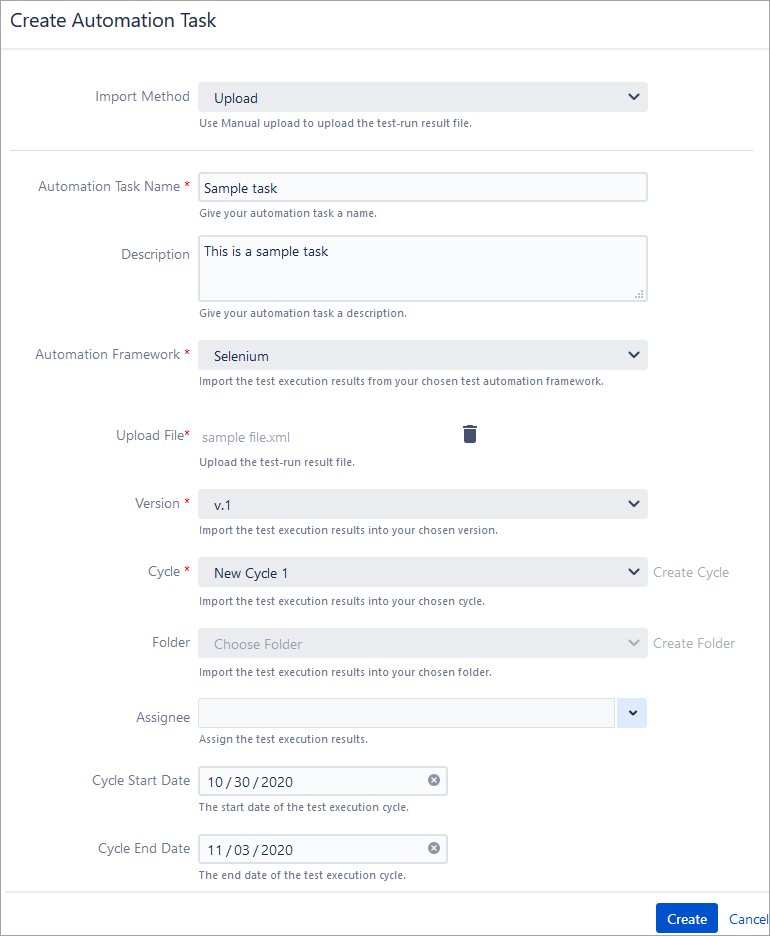Click the Create Cycle link
The image size is (770, 936).
(691, 571)
